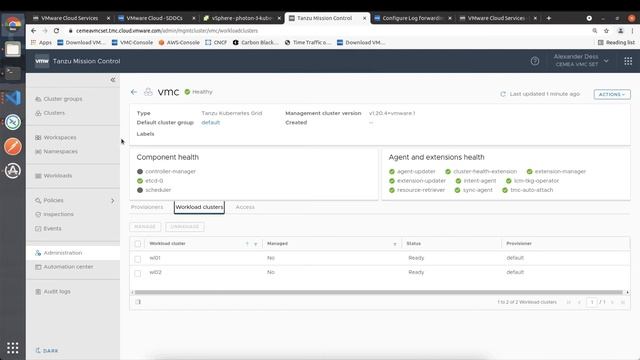Reload the page in browser
The width and height of the screenshot is (640, 360).
pyautogui.click(x=56, y=31)
